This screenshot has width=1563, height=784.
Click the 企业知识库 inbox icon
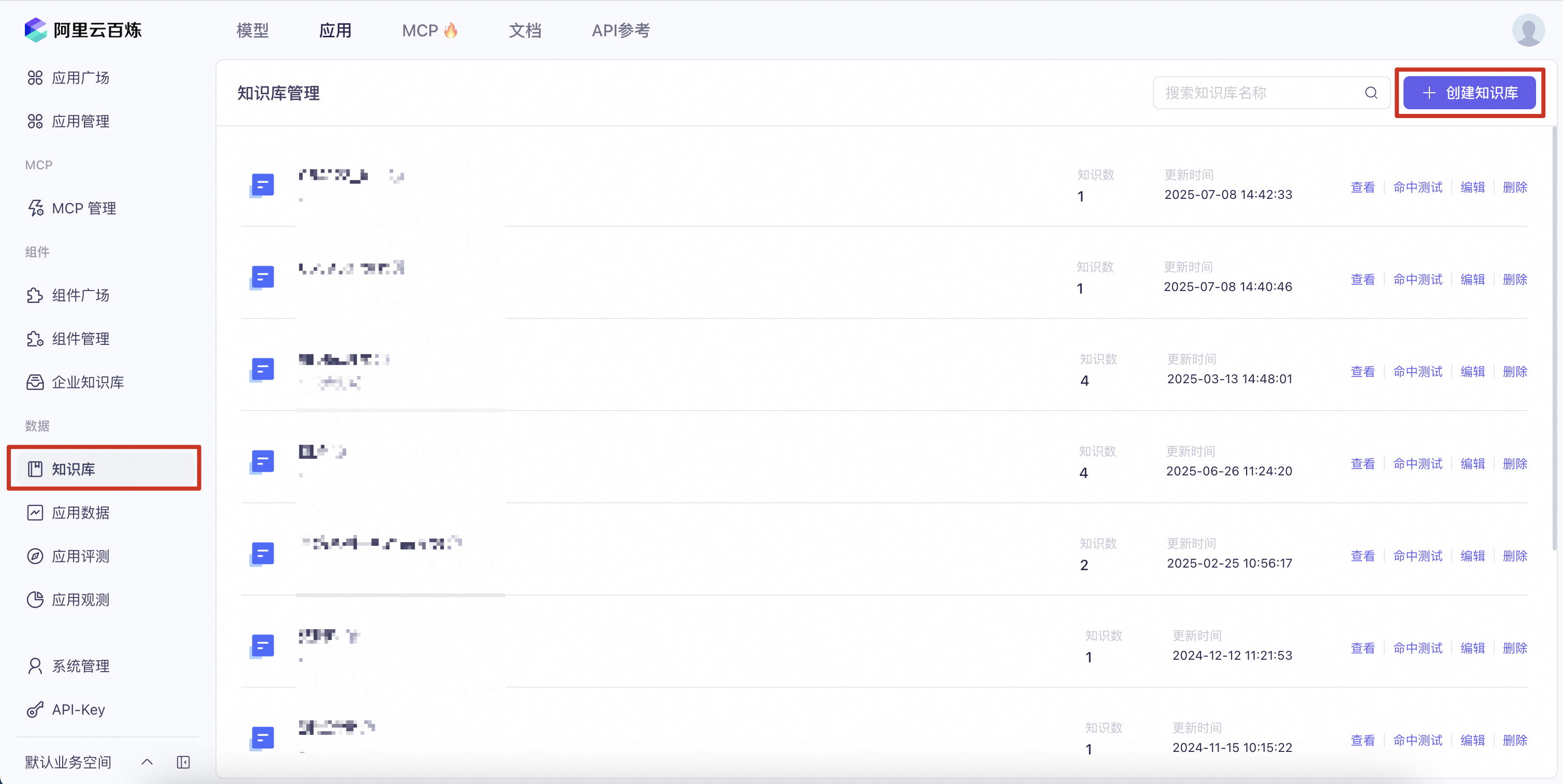35,382
